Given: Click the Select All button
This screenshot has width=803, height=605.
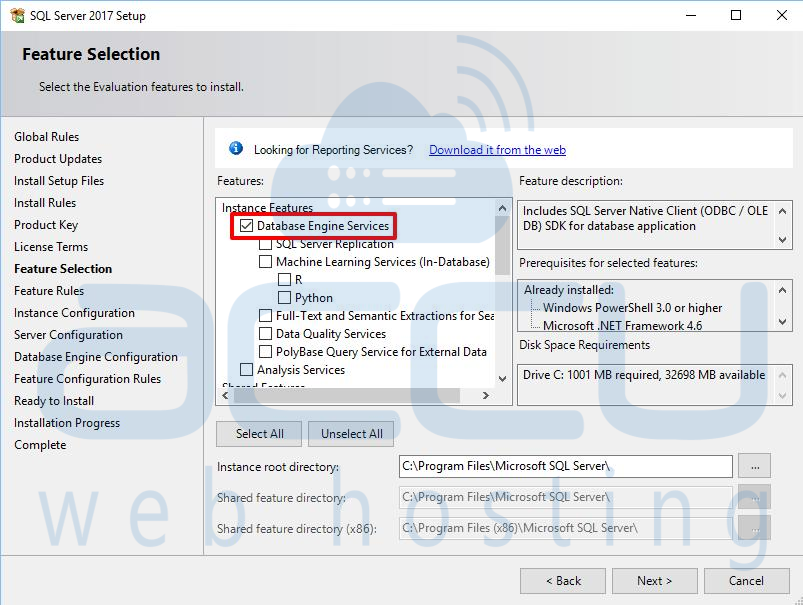Looking at the screenshot, I should pos(258,433).
